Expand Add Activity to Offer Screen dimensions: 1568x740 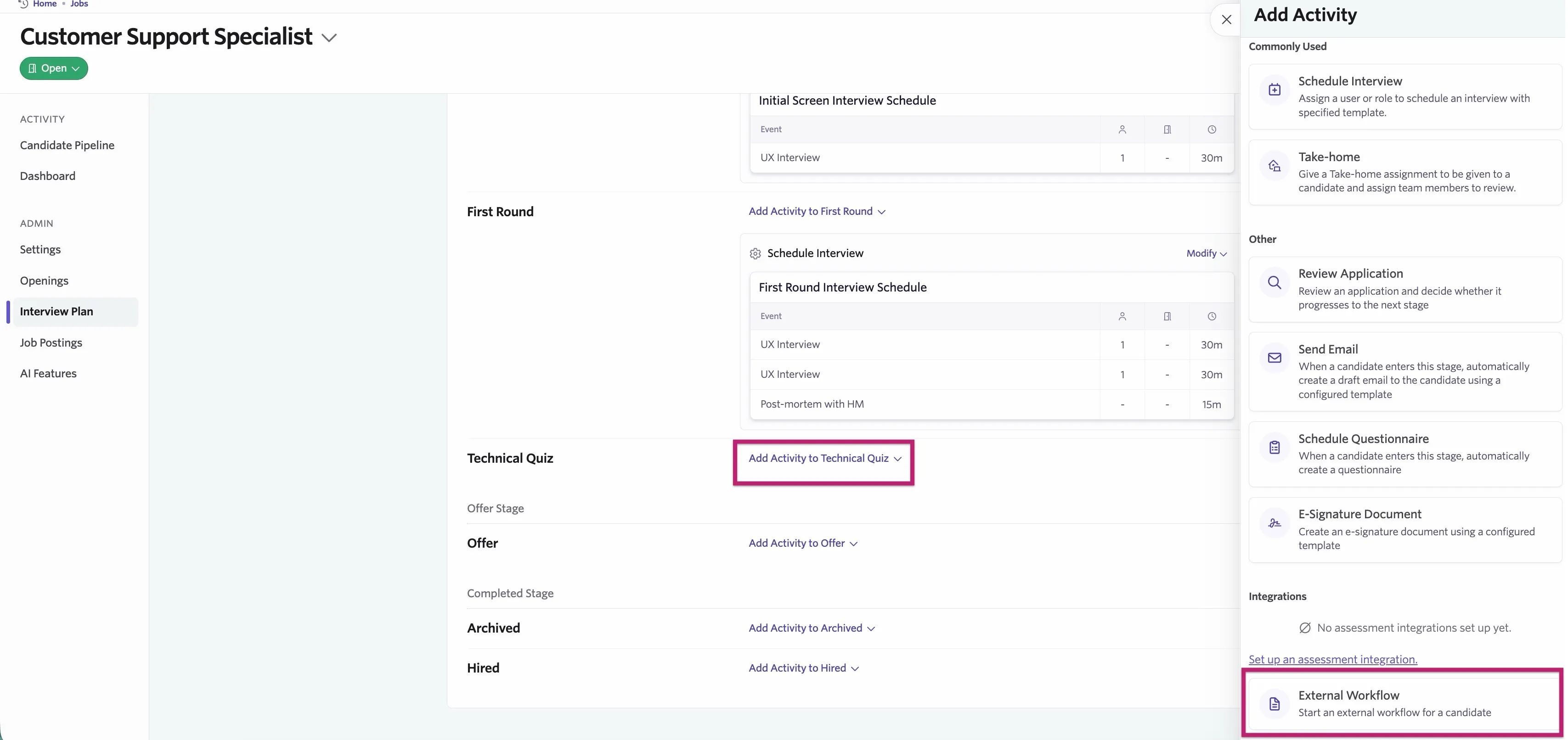803,544
